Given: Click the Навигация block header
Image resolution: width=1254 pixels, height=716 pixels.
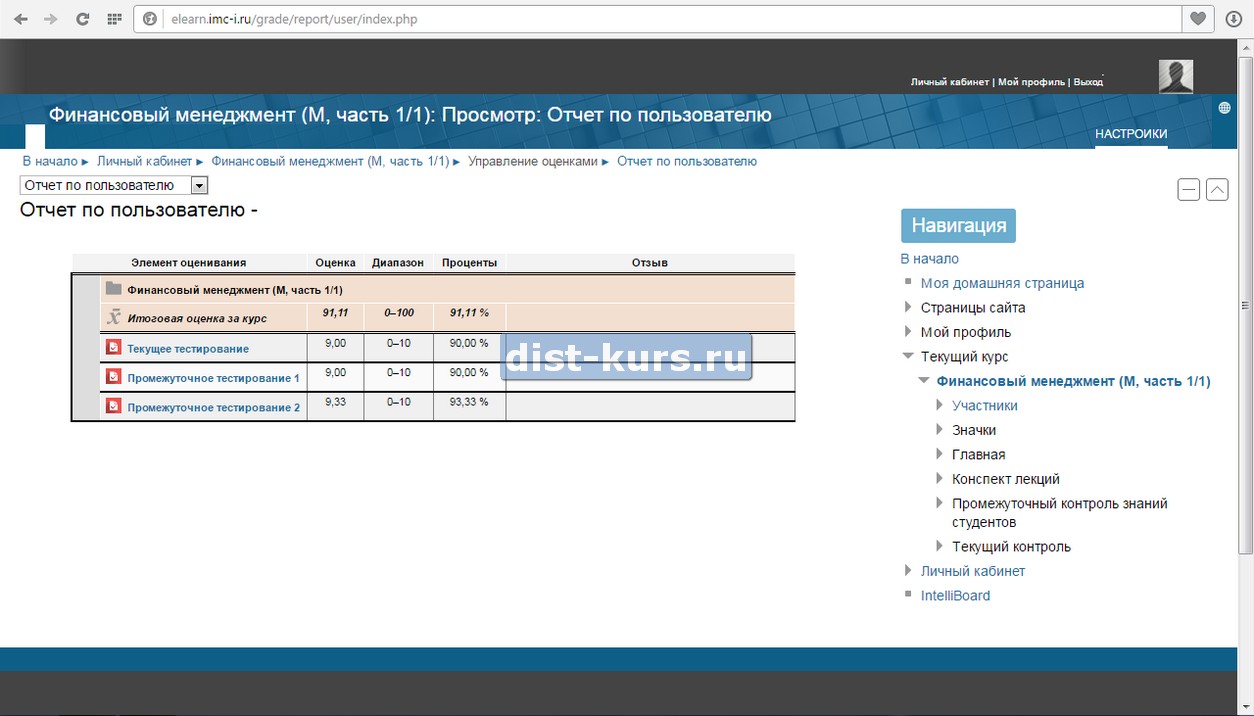Looking at the screenshot, I should click(958, 225).
